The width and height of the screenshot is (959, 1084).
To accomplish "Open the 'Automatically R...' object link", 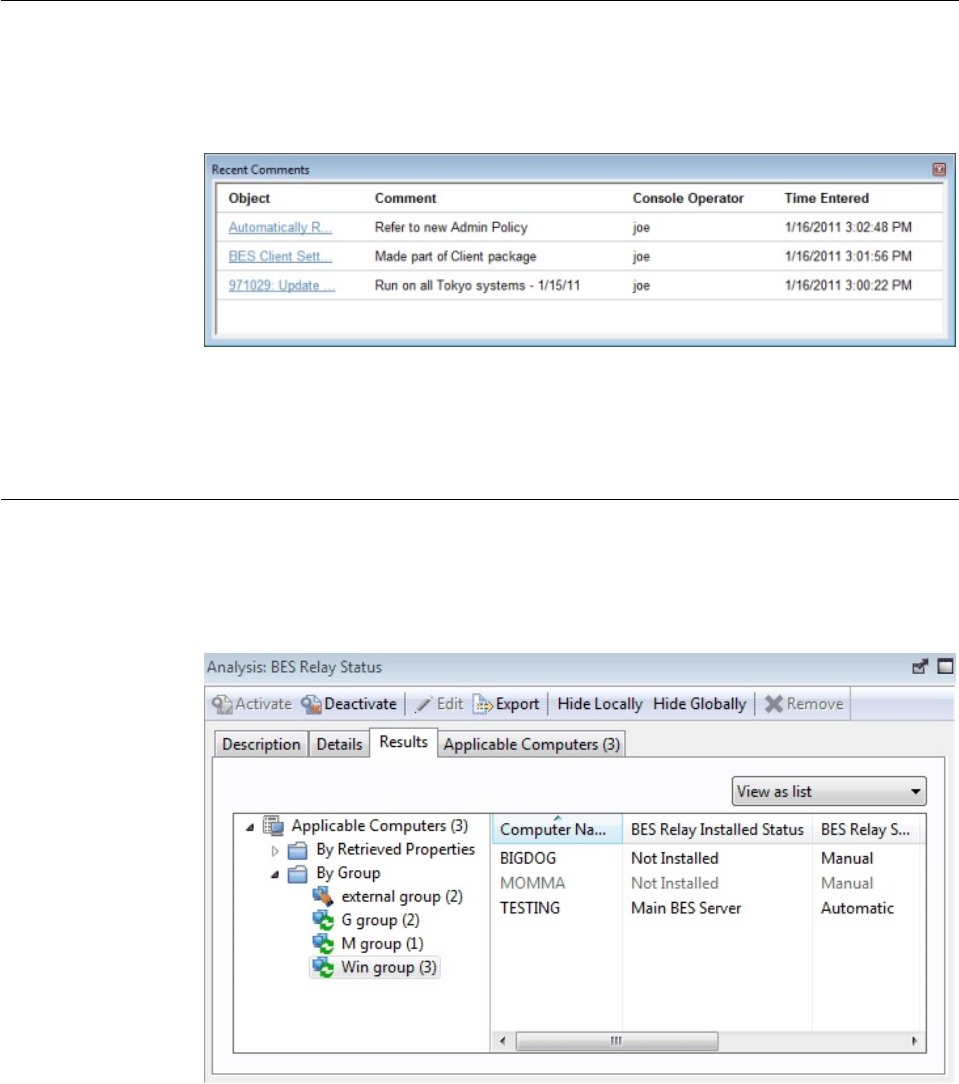I will [x=280, y=227].
